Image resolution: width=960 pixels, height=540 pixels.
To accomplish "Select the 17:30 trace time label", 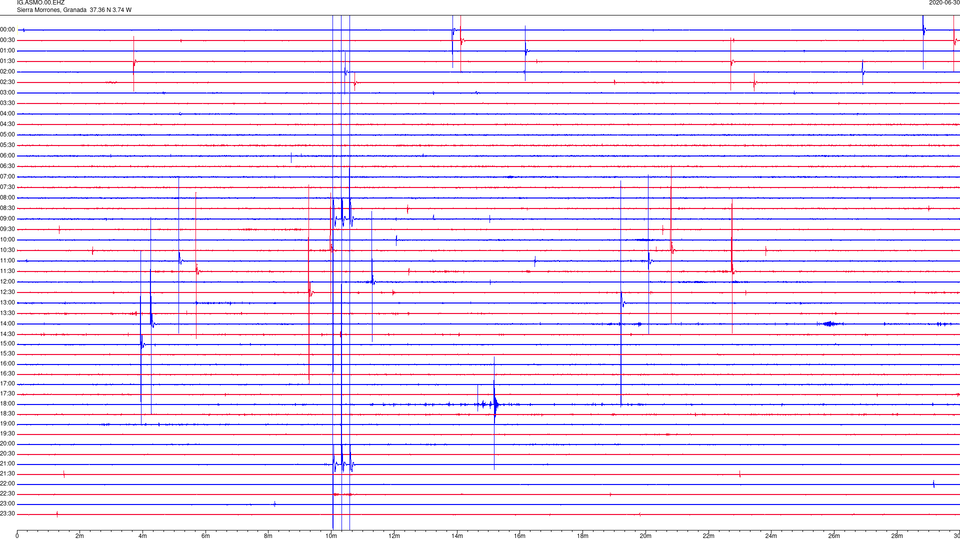I will point(7,394).
